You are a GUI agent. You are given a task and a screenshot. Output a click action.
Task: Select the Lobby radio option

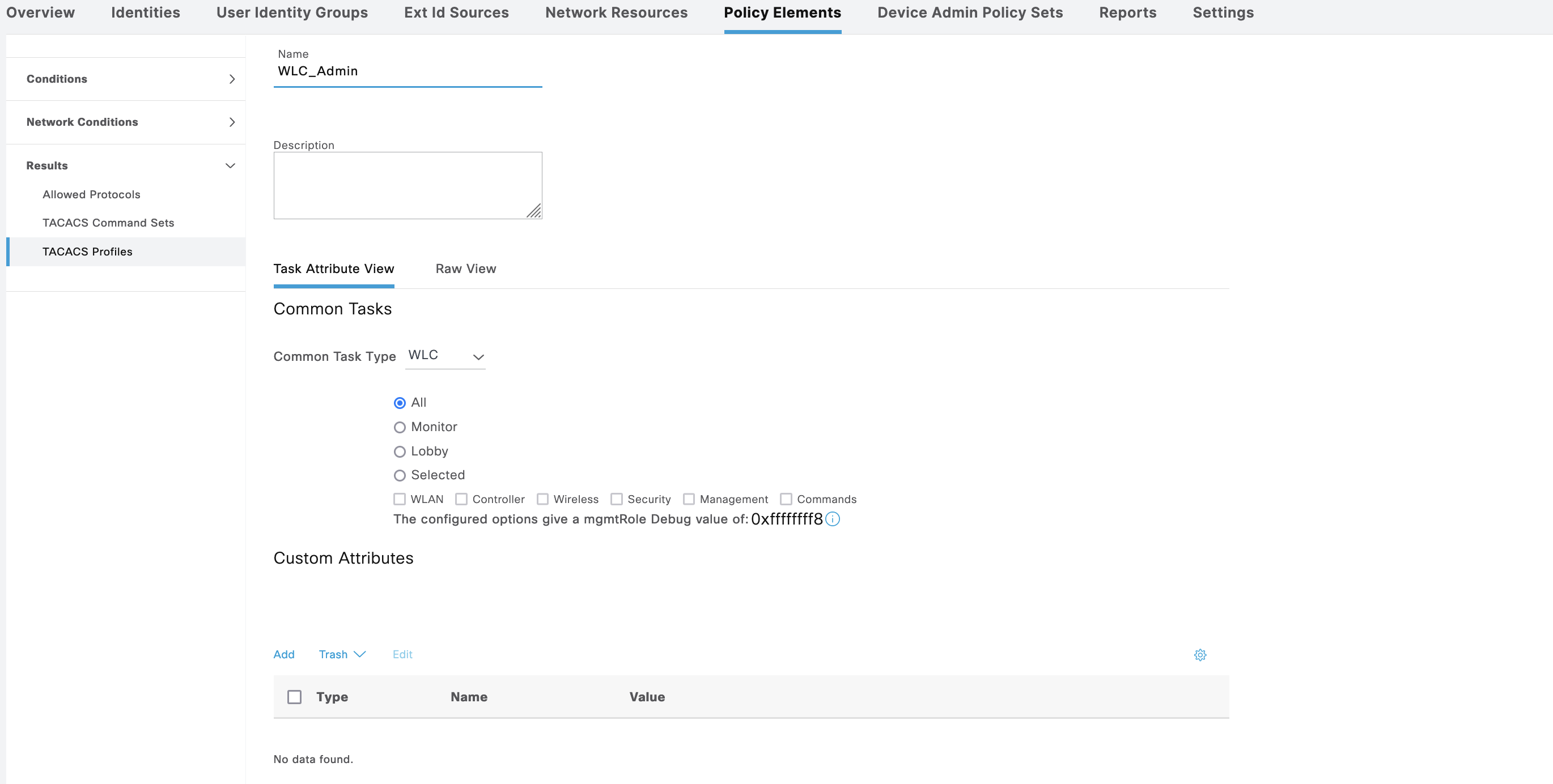pyautogui.click(x=399, y=451)
